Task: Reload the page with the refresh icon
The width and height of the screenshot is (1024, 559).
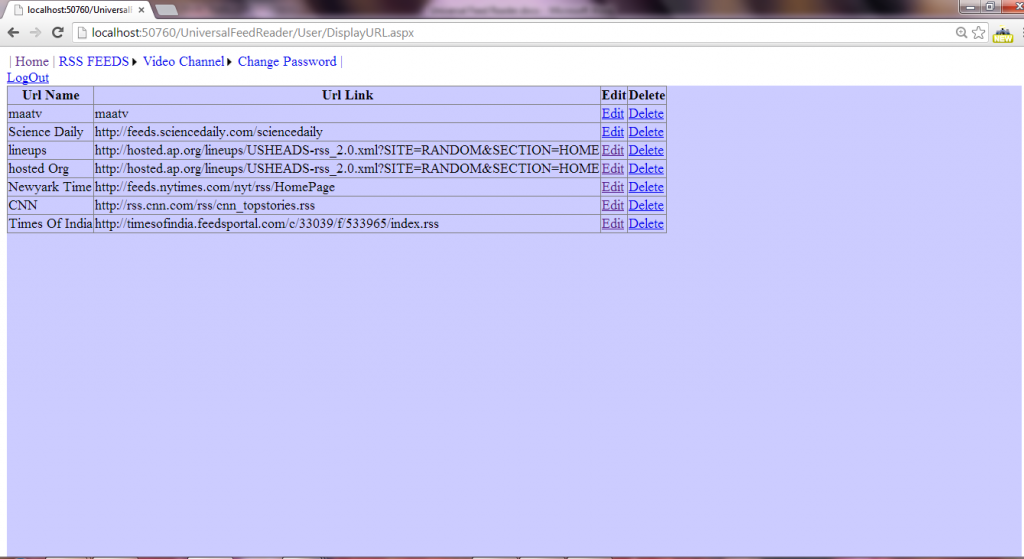Action: (57, 33)
